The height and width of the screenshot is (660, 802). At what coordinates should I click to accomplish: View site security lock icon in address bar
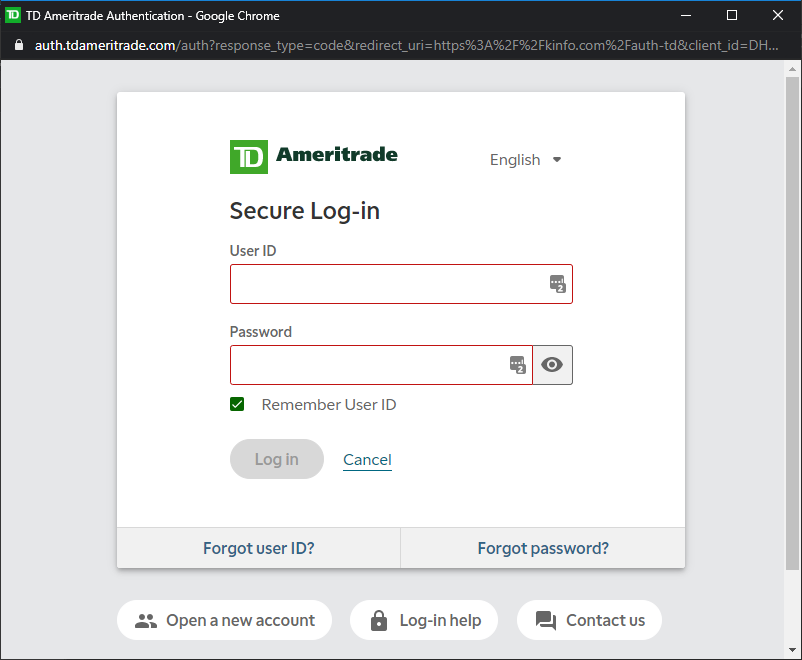(x=19, y=45)
